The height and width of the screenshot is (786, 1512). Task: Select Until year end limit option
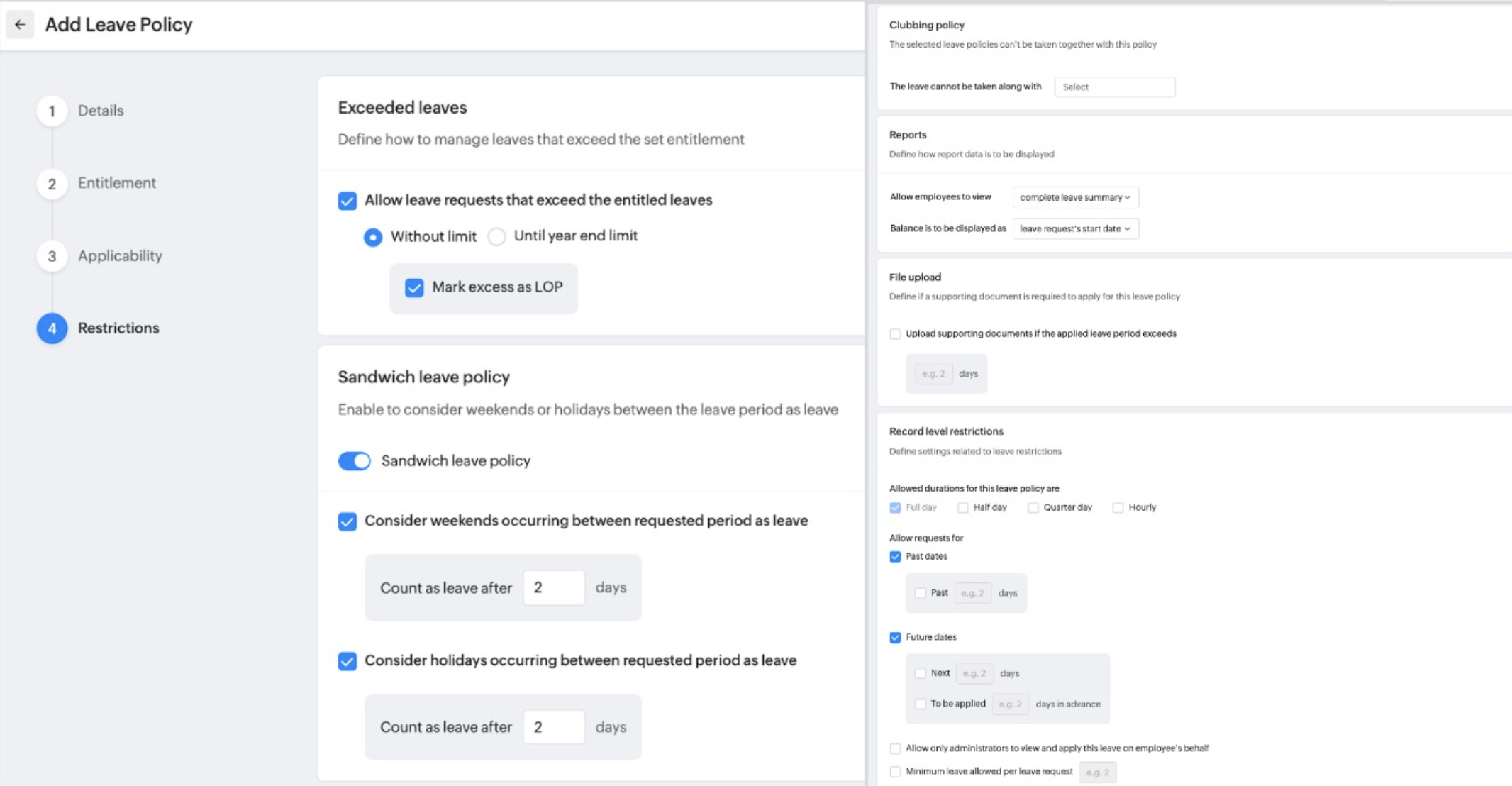[x=497, y=236]
